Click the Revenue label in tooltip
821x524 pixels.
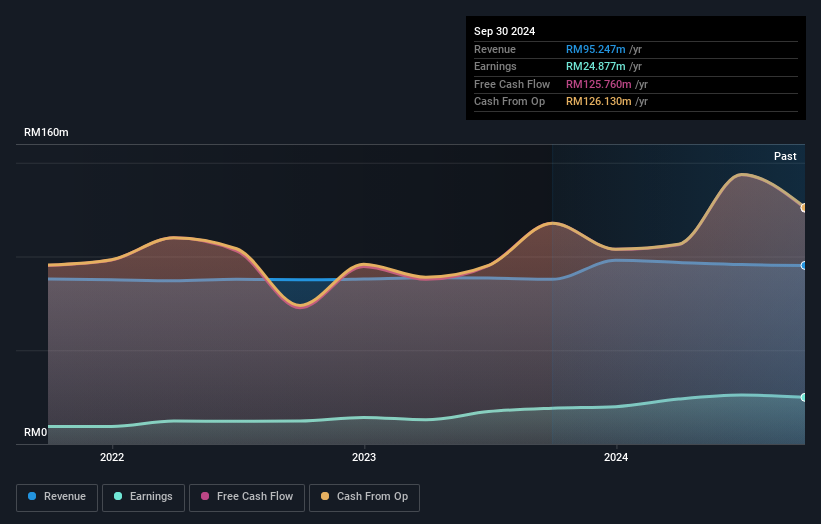click(495, 49)
